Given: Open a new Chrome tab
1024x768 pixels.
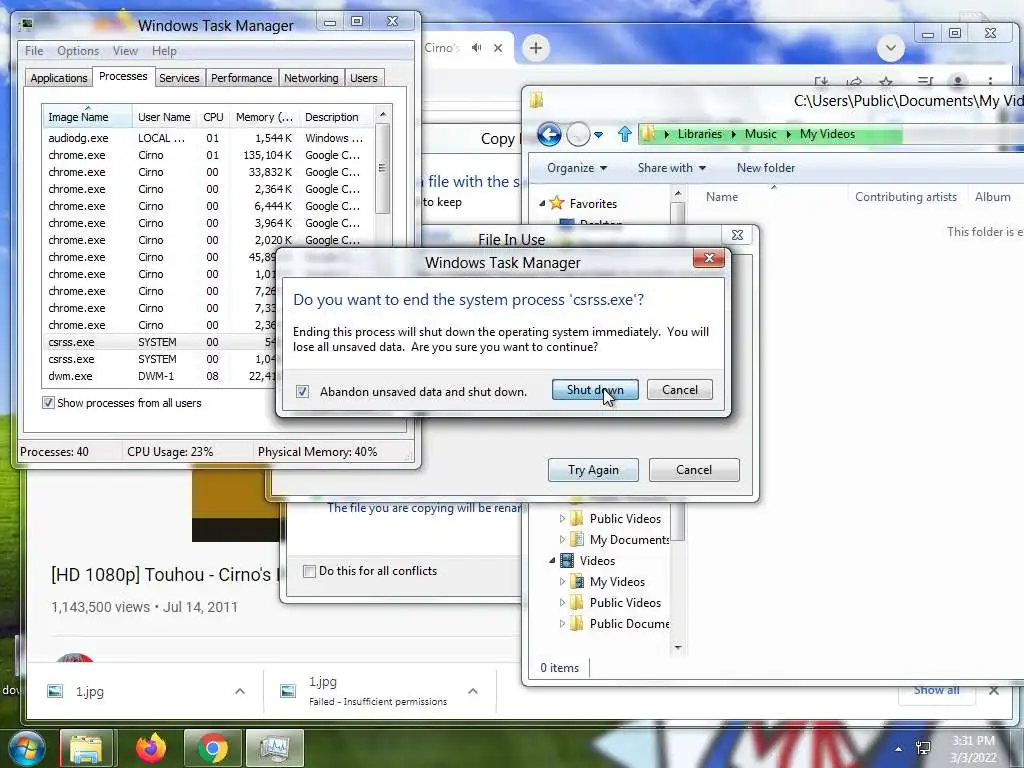Looking at the screenshot, I should coord(536,48).
